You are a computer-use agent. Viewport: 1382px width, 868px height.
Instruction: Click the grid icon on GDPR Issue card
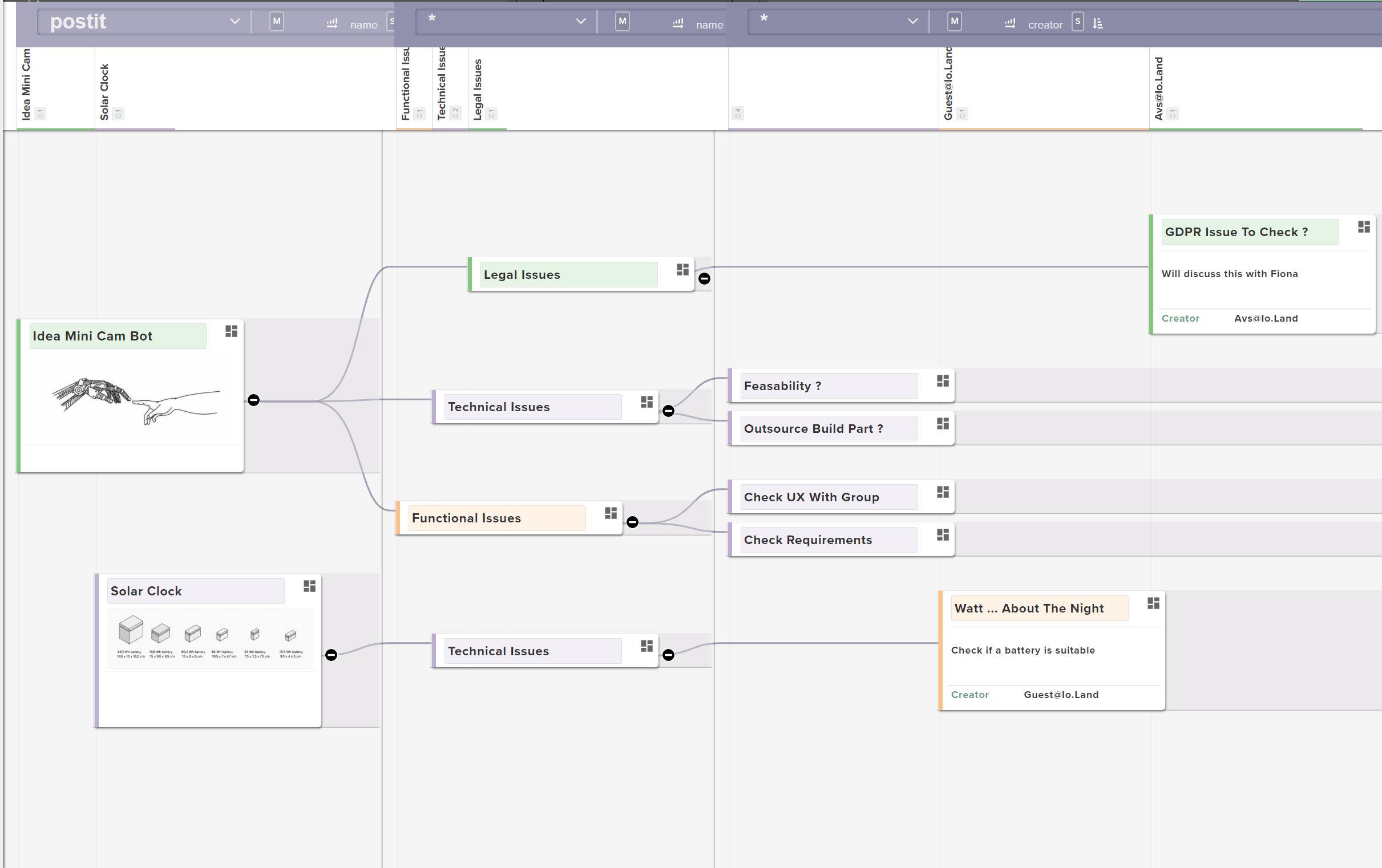(x=1364, y=227)
